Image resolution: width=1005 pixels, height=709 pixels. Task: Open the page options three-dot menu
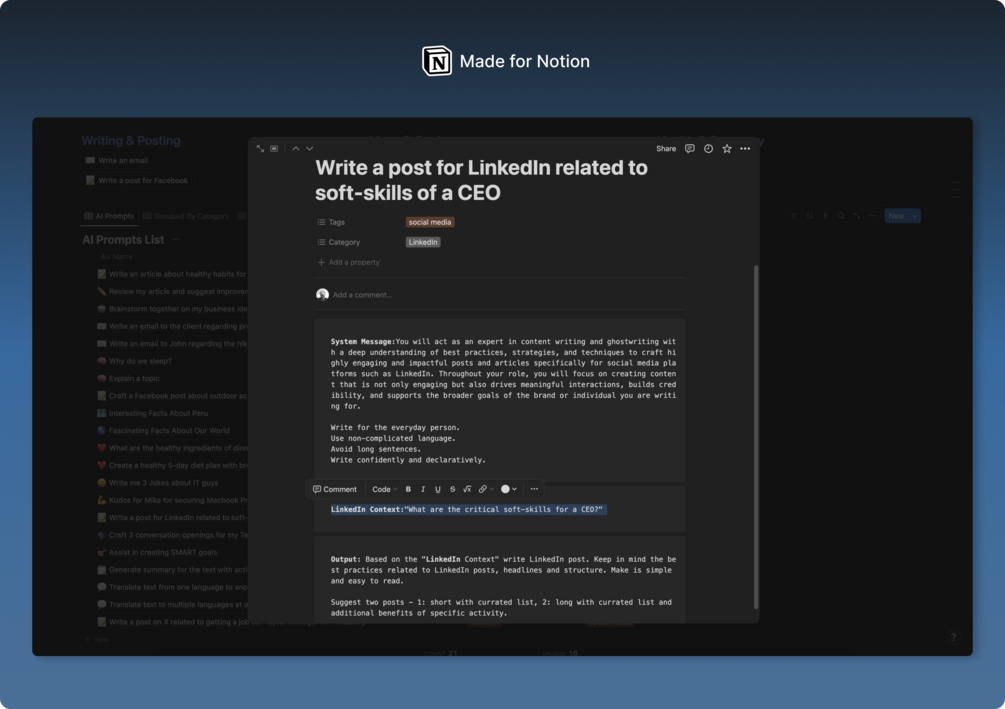point(745,149)
